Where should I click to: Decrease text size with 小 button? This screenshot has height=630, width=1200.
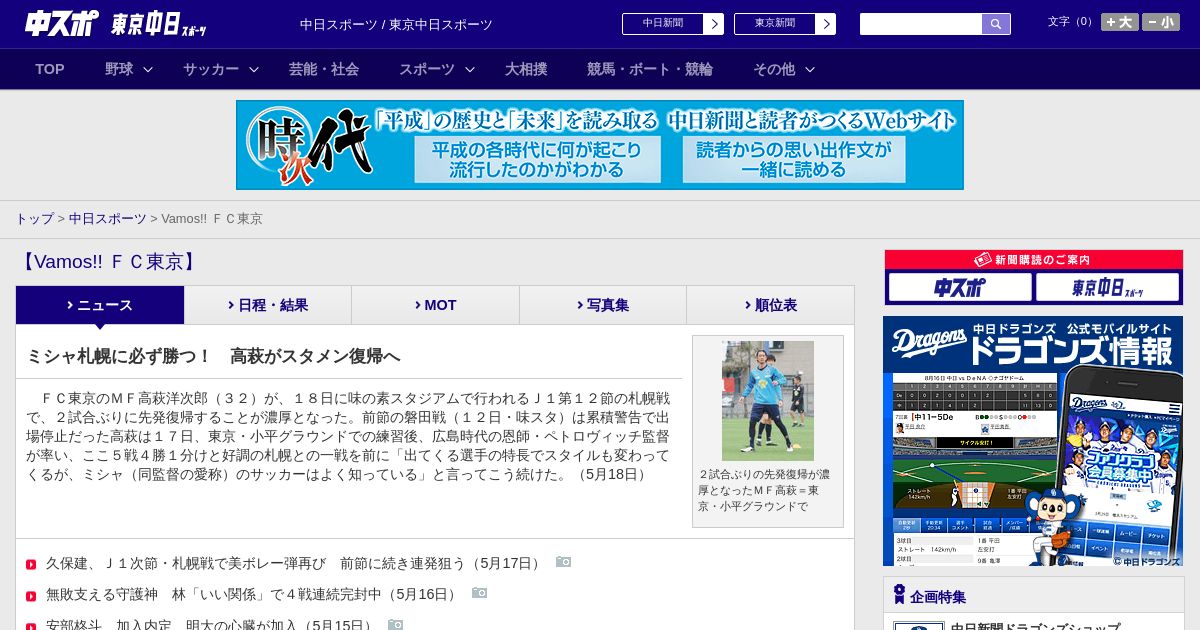[x=1161, y=22]
